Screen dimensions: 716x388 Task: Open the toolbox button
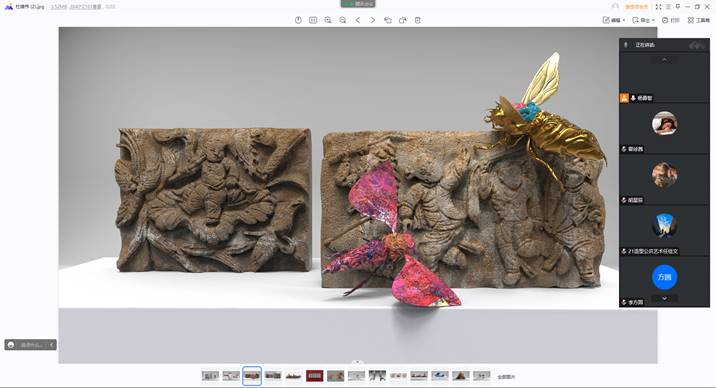pyautogui.click(x=699, y=20)
